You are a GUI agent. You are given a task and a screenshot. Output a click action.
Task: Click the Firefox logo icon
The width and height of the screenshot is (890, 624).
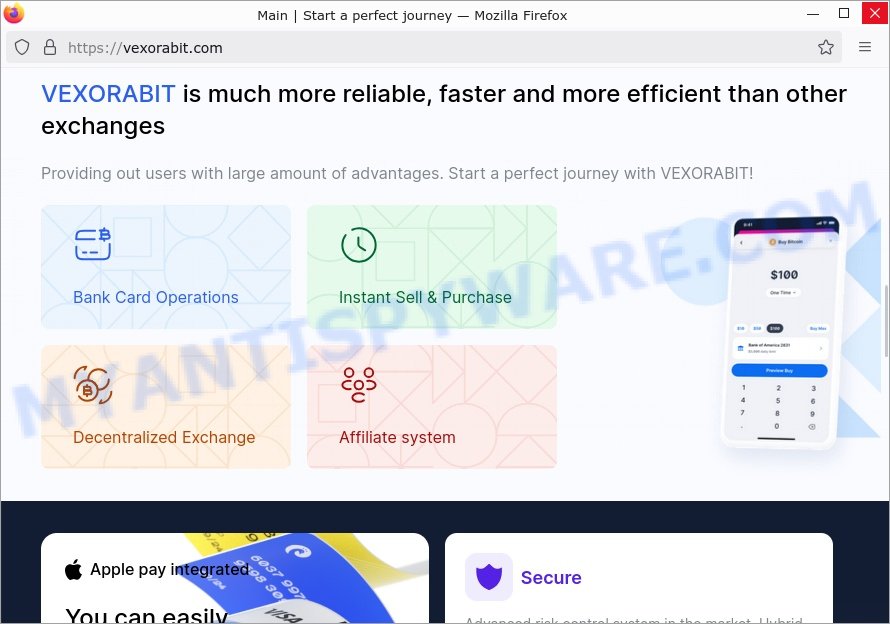click(x=14, y=12)
